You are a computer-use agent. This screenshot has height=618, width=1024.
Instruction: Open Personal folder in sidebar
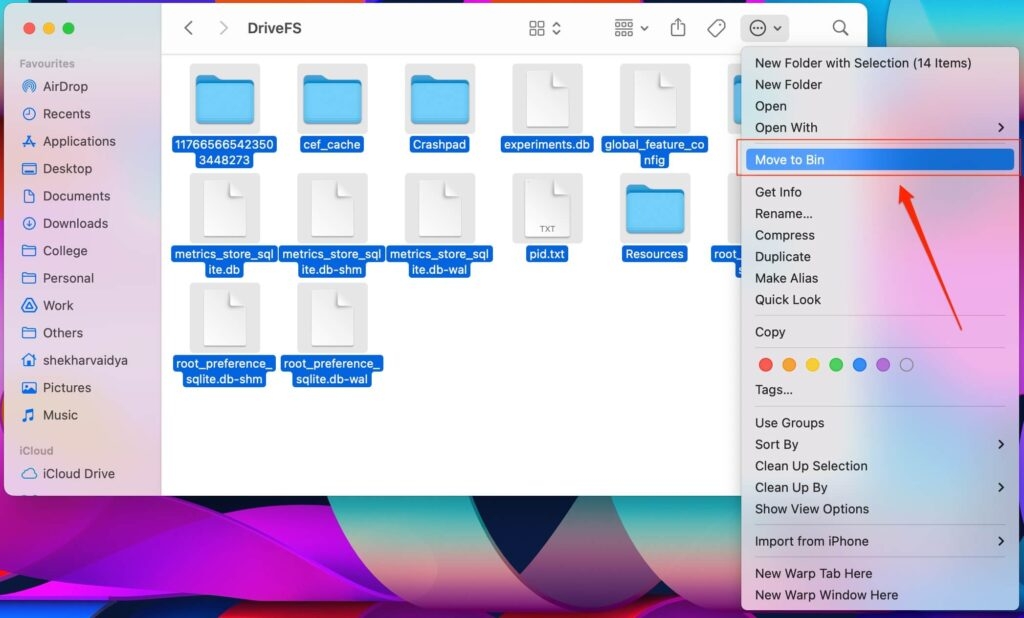(x=68, y=278)
